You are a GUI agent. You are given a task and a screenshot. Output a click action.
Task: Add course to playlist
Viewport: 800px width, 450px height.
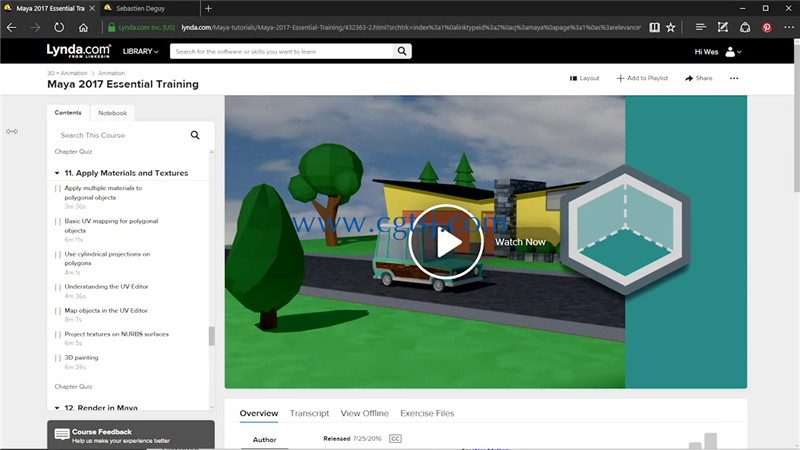coord(642,78)
